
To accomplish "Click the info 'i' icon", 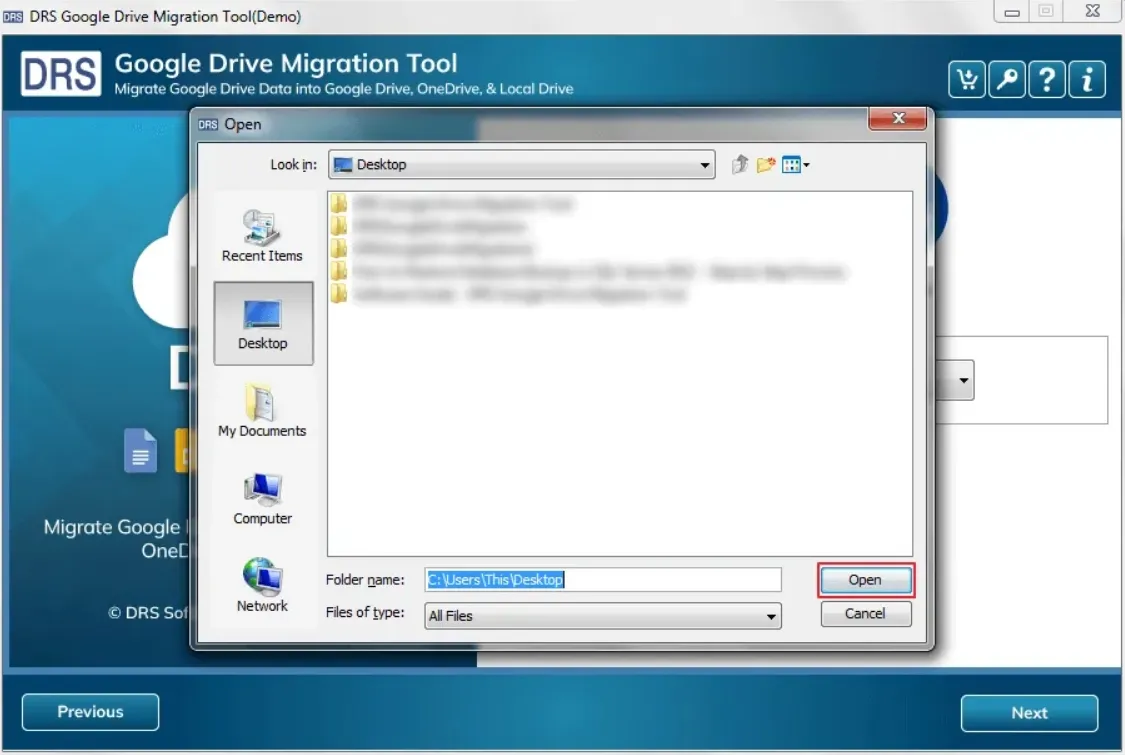I will click(x=1087, y=80).
